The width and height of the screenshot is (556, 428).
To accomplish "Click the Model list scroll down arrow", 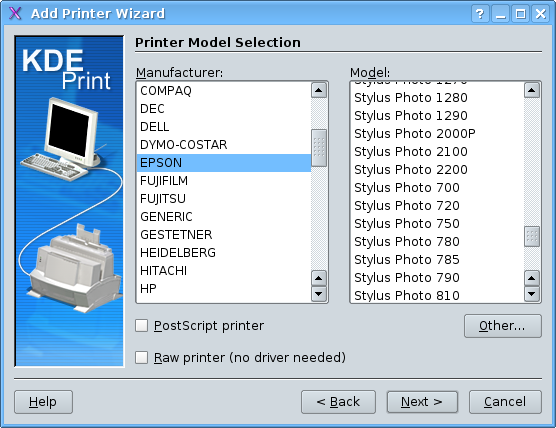I will 532,294.
